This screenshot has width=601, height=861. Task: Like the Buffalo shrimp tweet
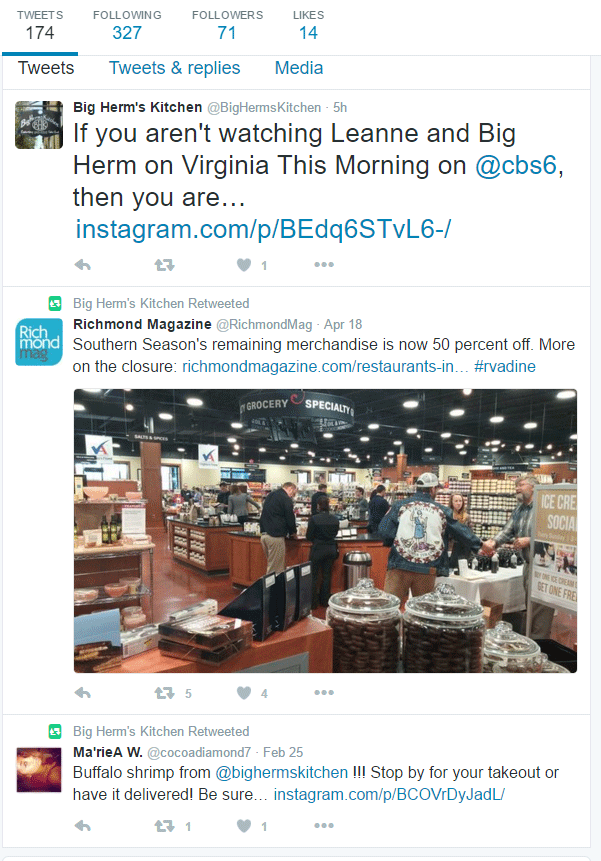click(244, 826)
